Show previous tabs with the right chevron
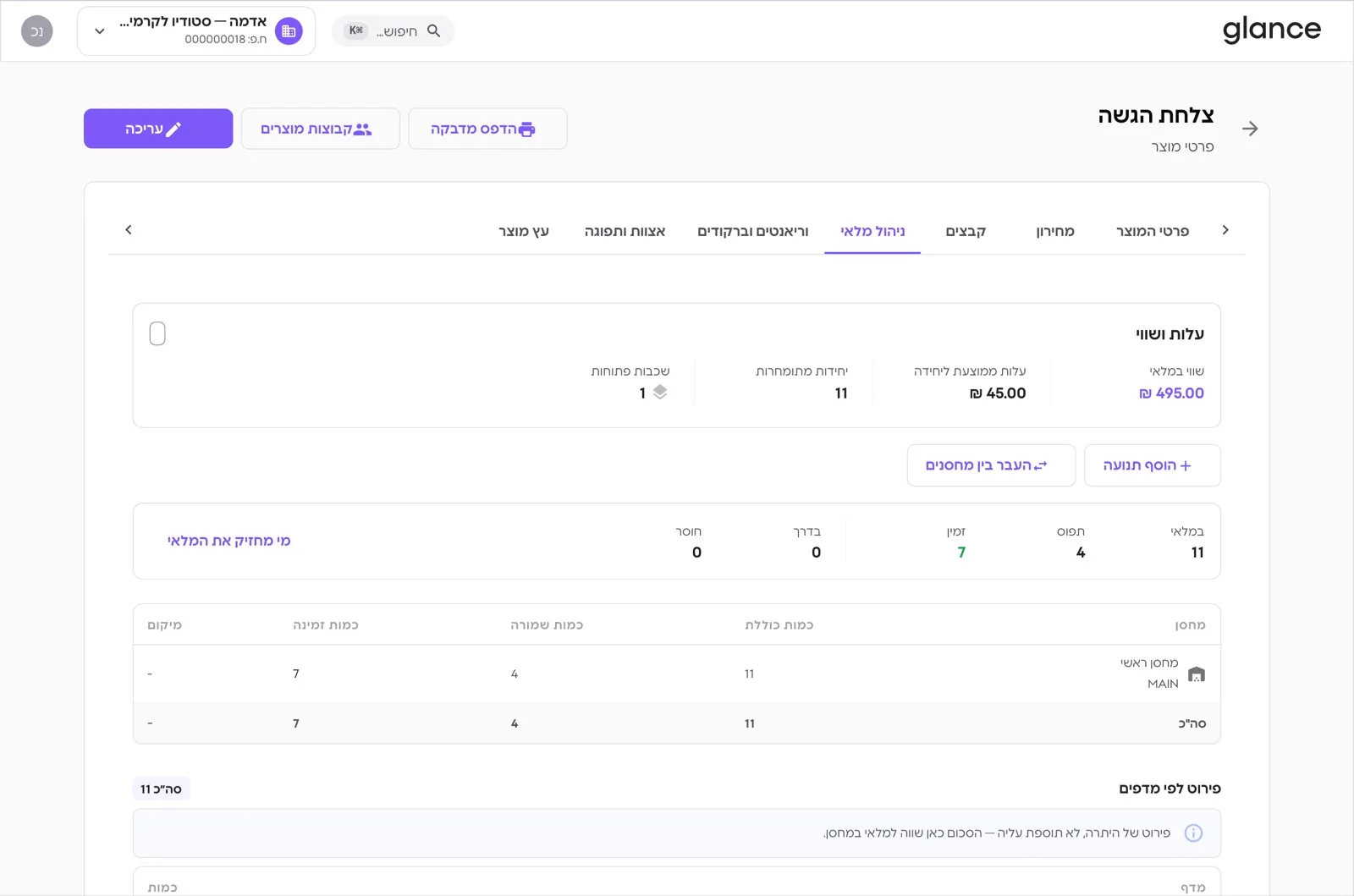The width and height of the screenshot is (1354, 896). pyautogui.click(x=1225, y=230)
